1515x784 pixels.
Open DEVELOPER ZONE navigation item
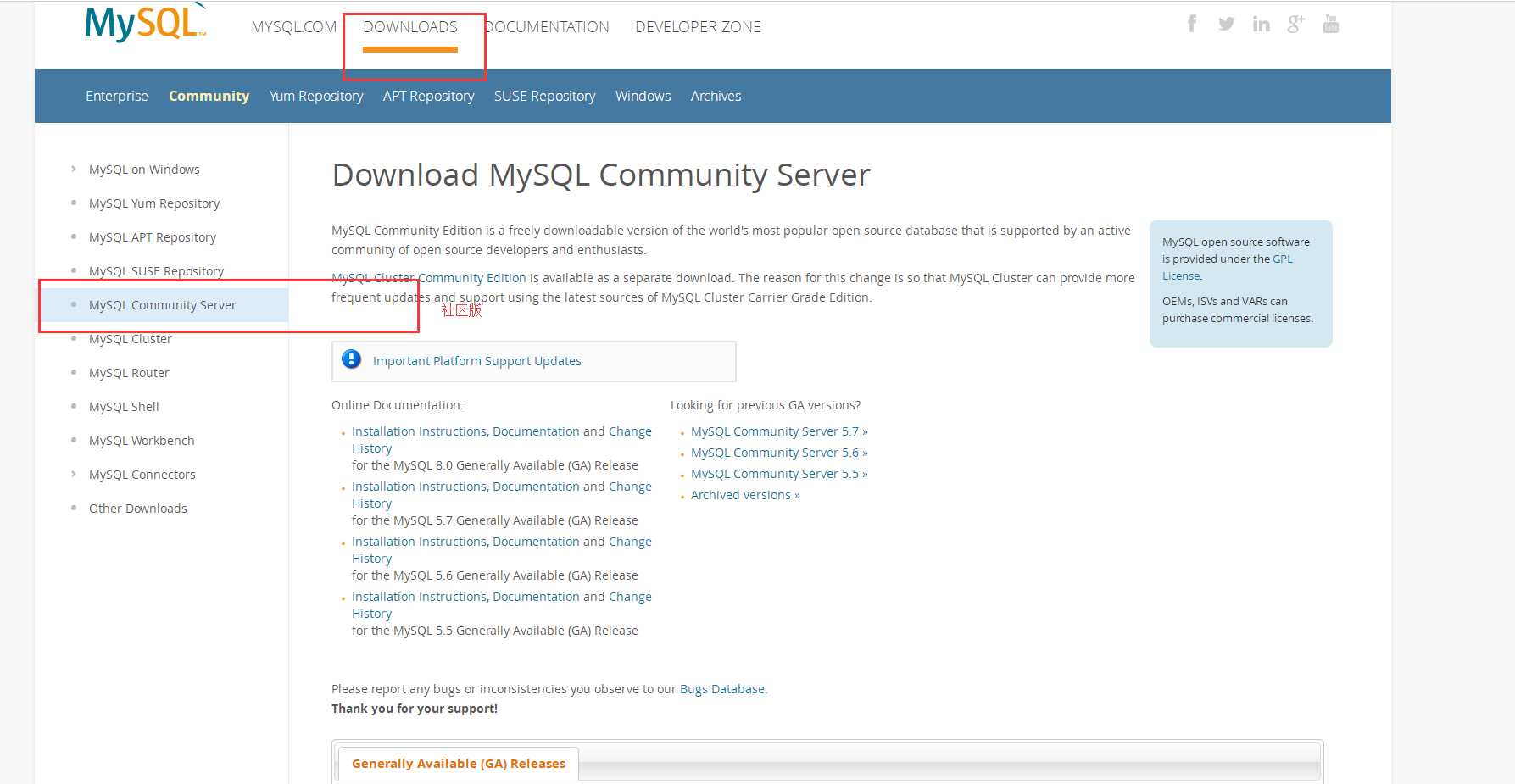(x=698, y=27)
